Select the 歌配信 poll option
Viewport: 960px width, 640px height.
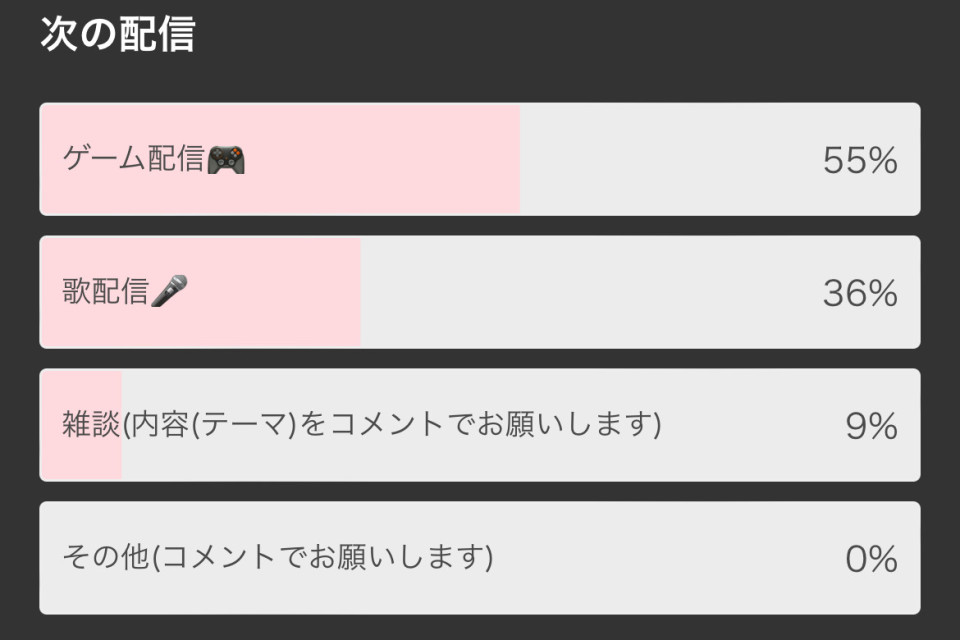(480, 292)
